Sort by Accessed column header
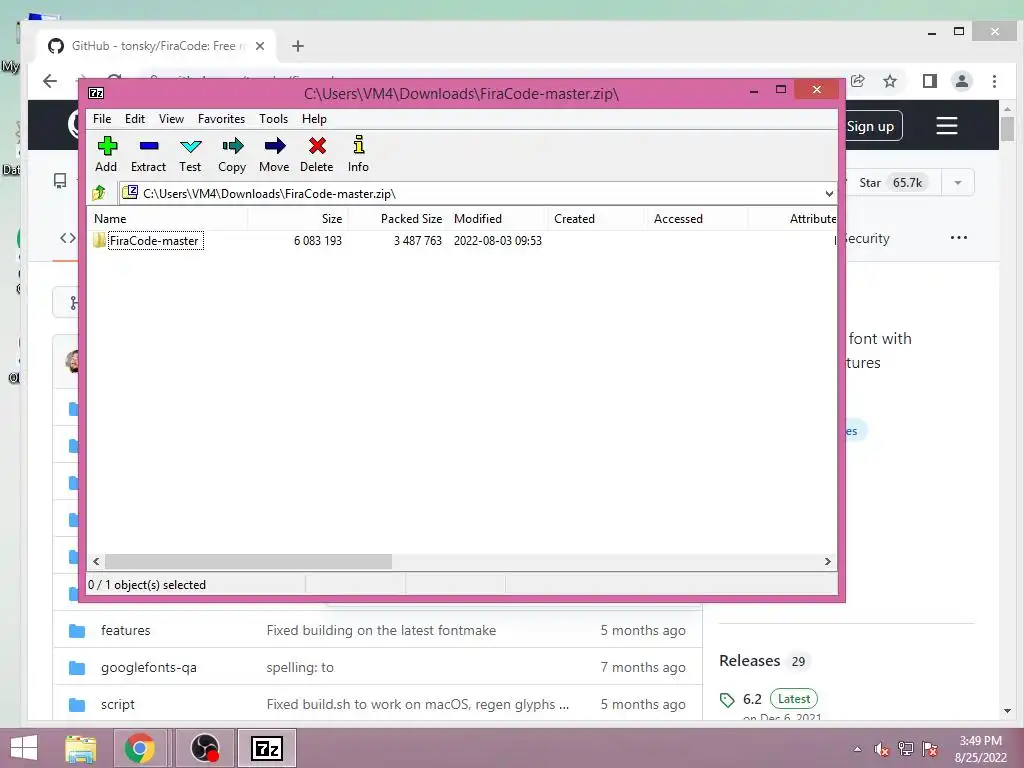Screen dimensions: 1024x768 (x=696, y=219)
